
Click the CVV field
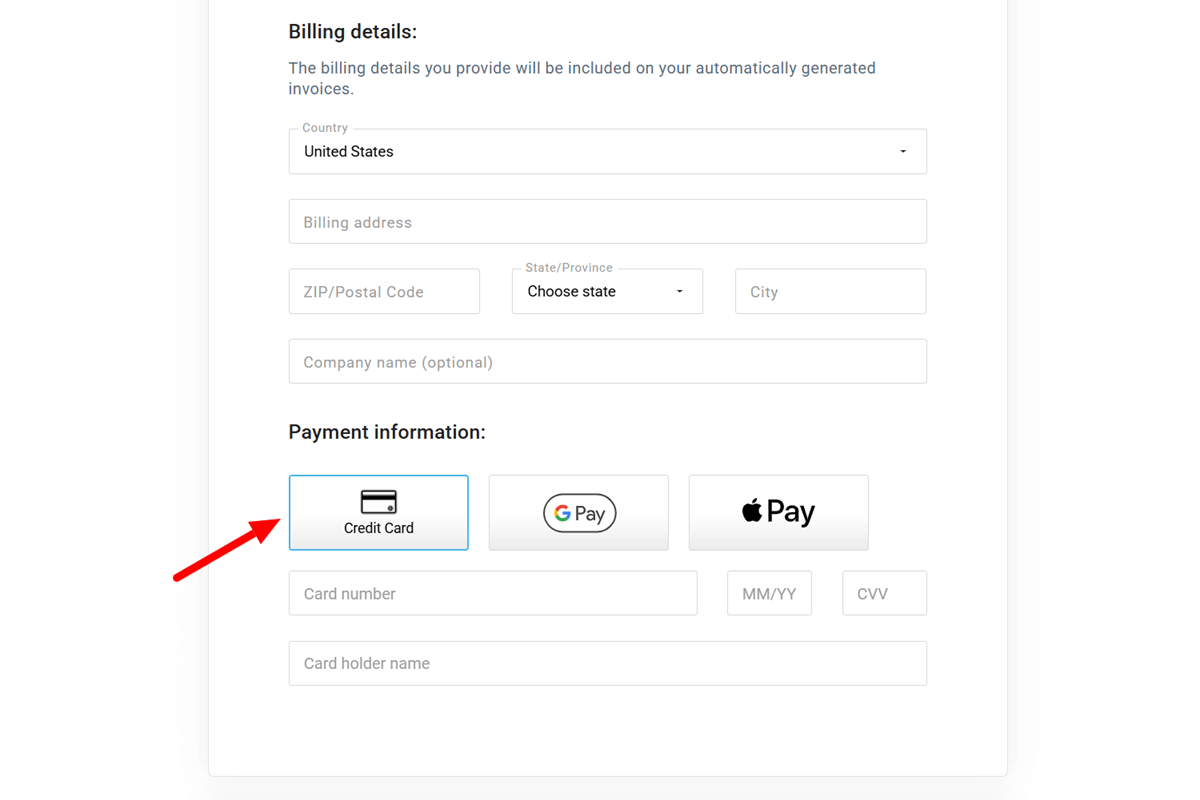[x=884, y=593]
